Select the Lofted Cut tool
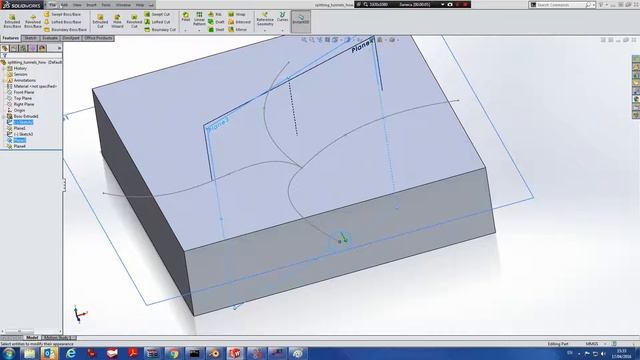 pos(157,22)
